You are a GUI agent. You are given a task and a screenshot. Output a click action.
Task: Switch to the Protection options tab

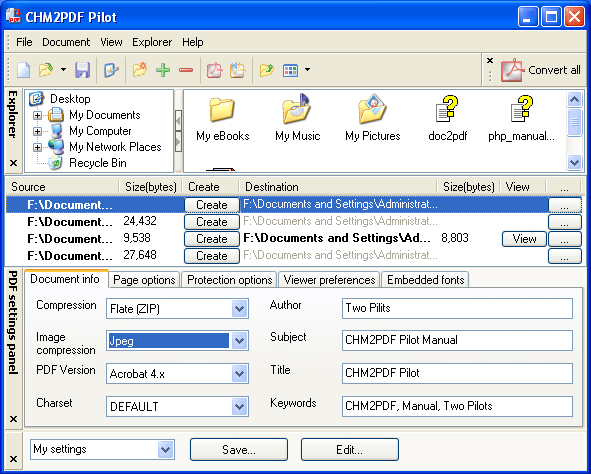click(x=230, y=280)
